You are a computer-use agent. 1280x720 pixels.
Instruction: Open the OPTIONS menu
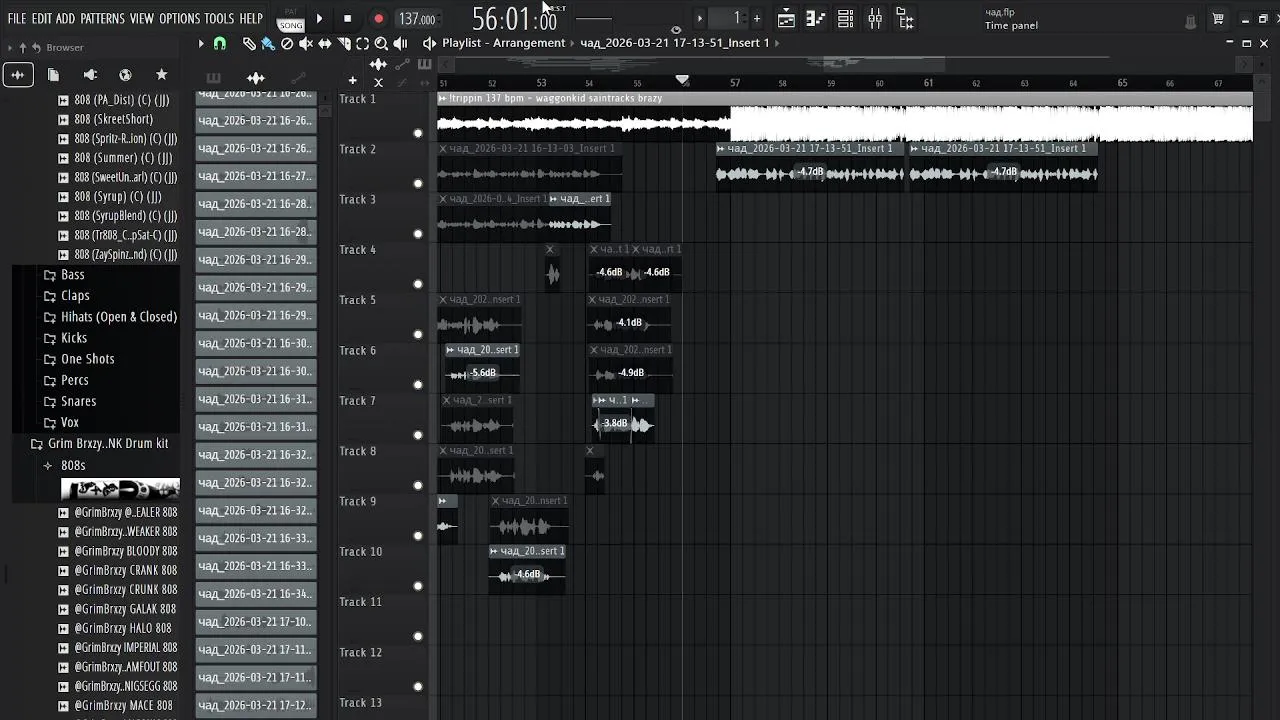pos(180,19)
